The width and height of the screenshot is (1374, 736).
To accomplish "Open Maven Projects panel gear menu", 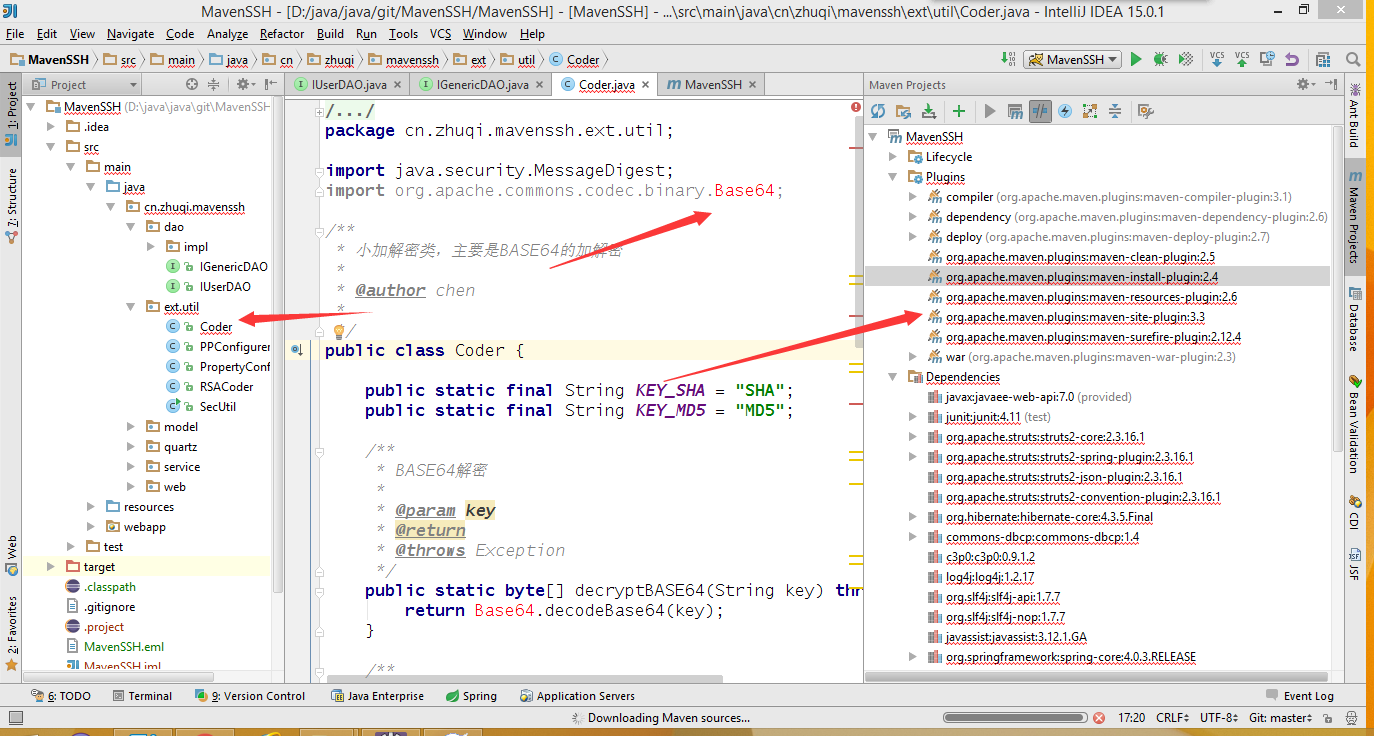I will [1304, 85].
